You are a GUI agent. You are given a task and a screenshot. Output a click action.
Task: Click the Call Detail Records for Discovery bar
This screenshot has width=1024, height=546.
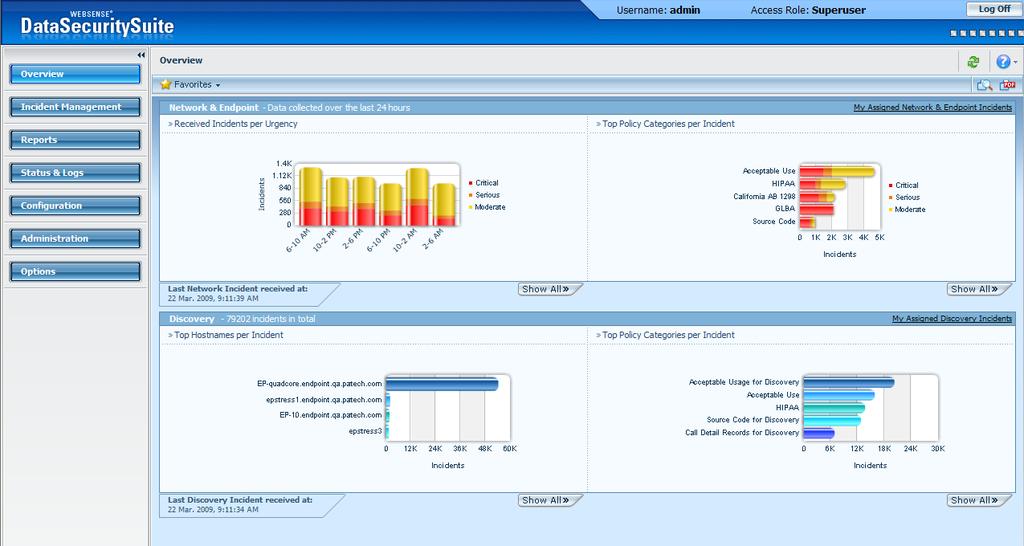(x=819, y=433)
